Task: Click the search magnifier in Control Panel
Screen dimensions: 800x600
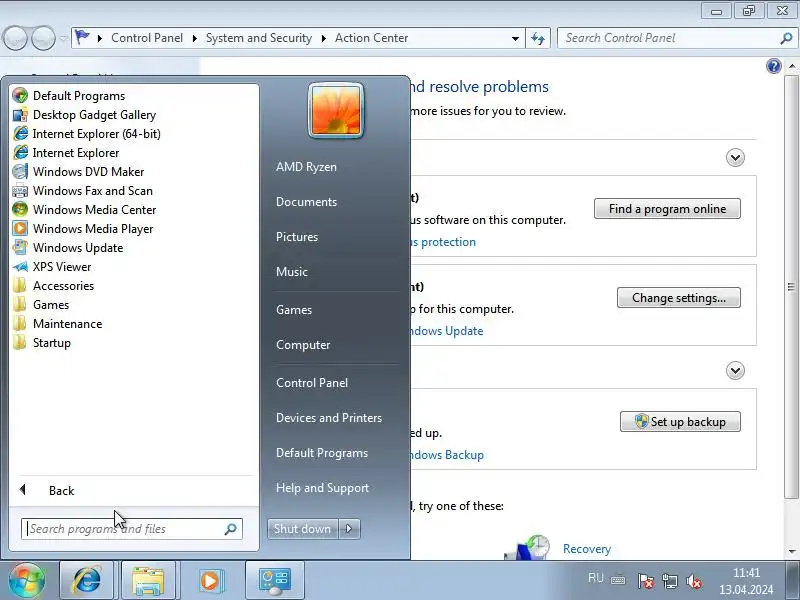Action: pyautogui.click(x=786, y=38)
